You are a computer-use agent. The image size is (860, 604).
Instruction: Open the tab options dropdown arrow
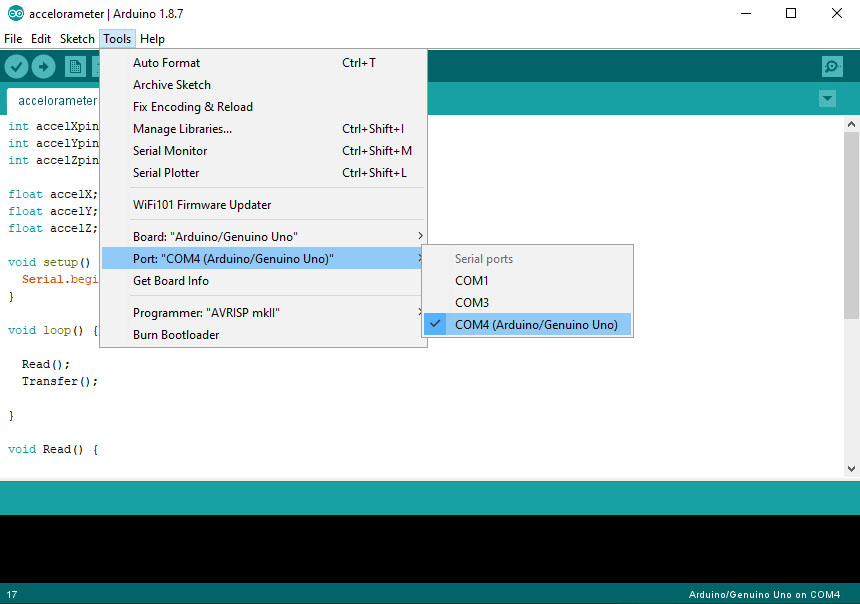pos(827,98)
